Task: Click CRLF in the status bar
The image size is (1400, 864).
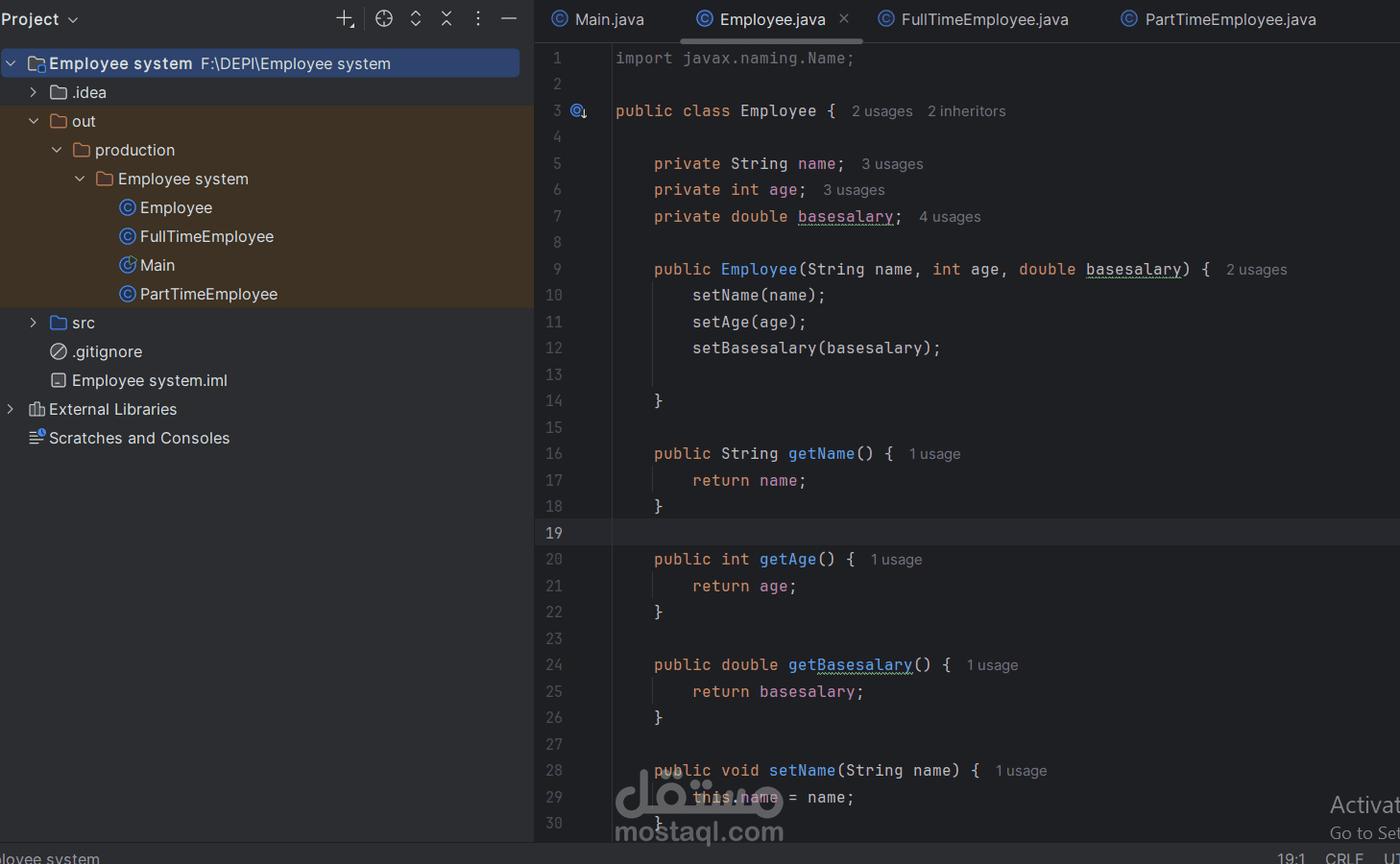Action: point(1342,857)
